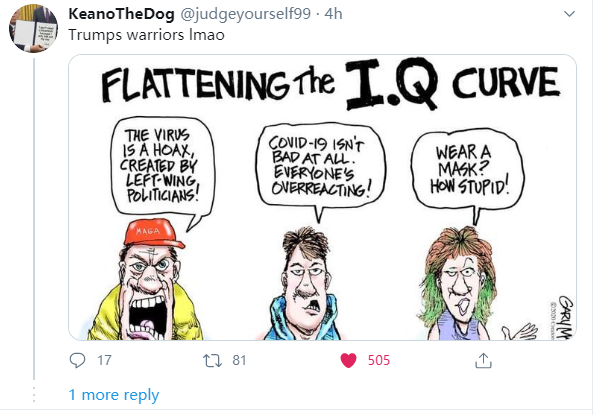Expand the 1 more reply link

[x=113, y=395]
